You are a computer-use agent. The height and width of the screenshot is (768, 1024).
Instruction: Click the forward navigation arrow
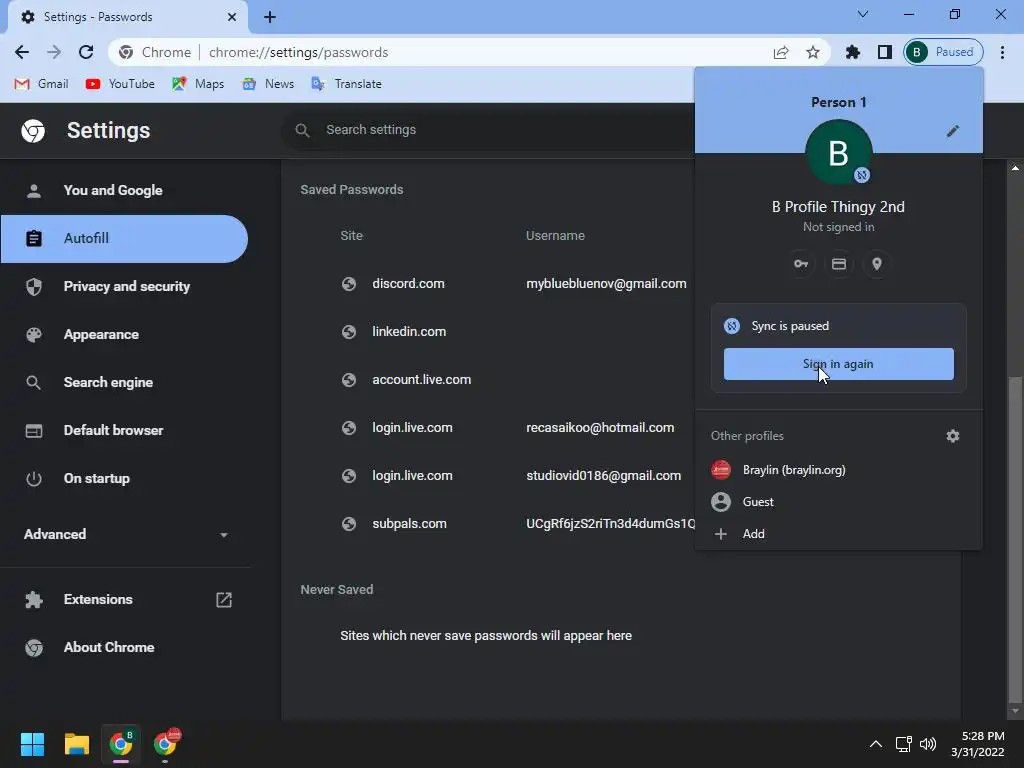54,52
